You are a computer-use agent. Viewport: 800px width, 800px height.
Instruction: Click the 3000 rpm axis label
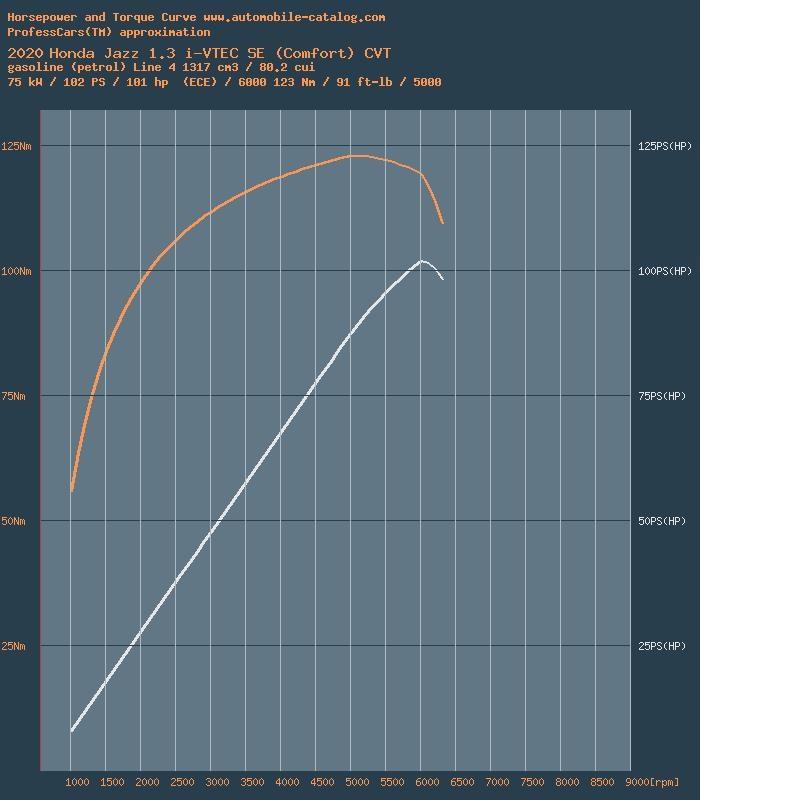(217, 782)
